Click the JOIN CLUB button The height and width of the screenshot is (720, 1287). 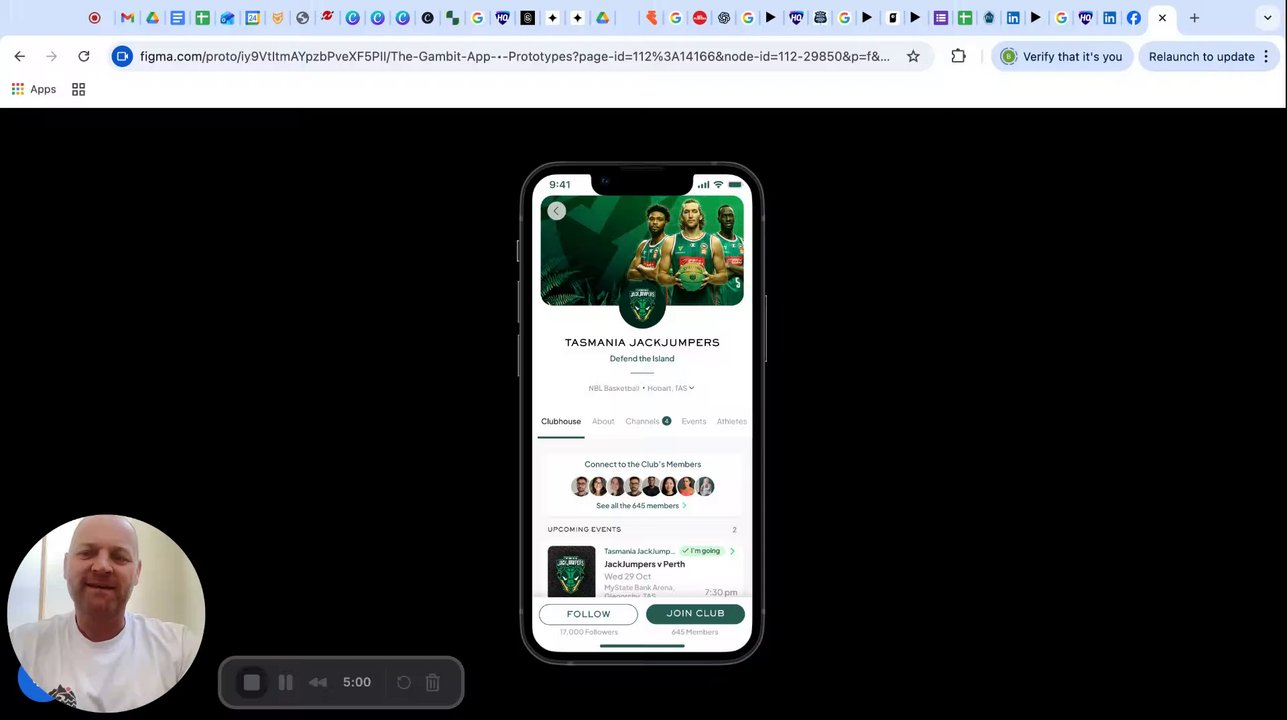click(x=695, y=614)
